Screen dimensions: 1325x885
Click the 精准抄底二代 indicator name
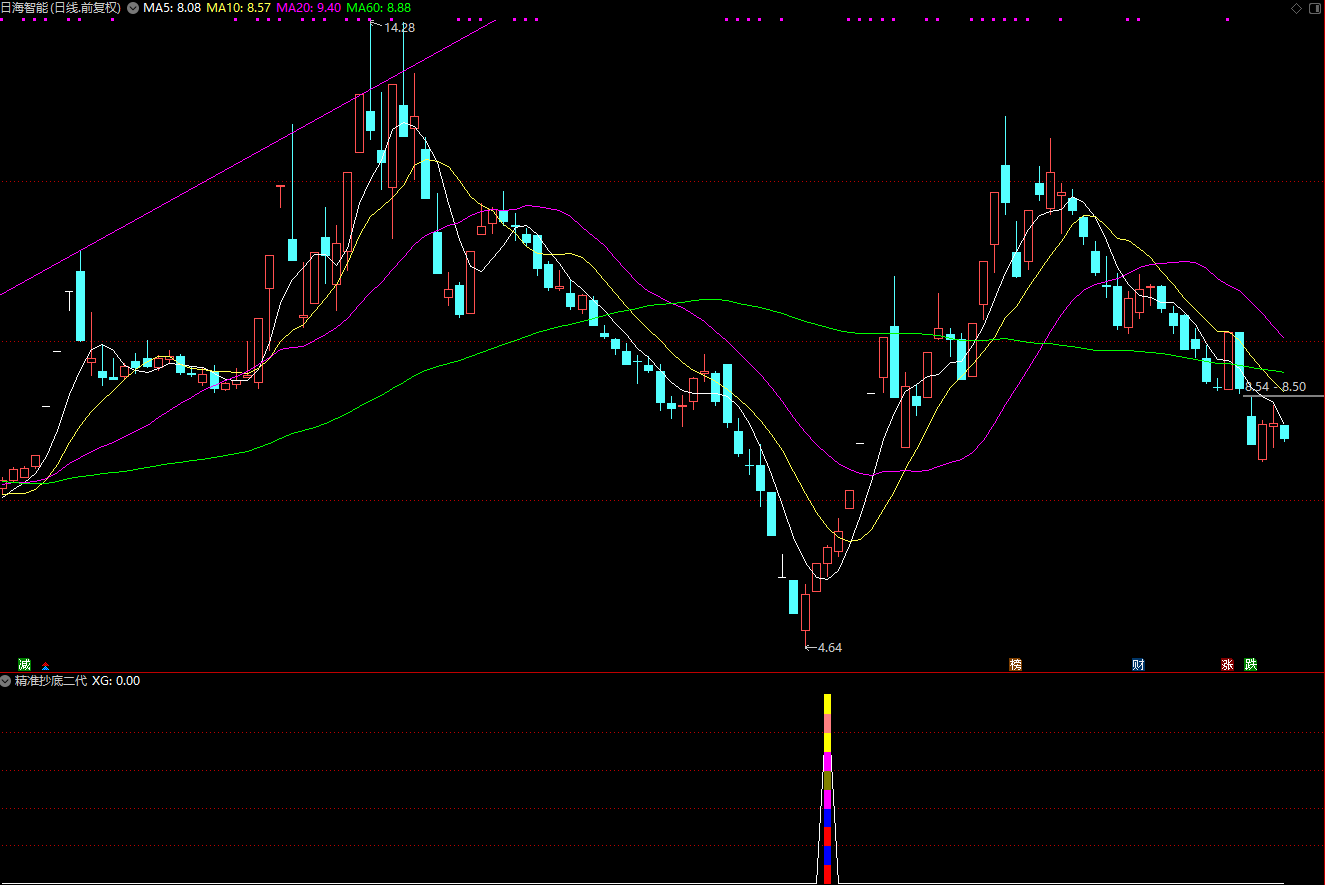pyautogui.click(x=51, y=681)
